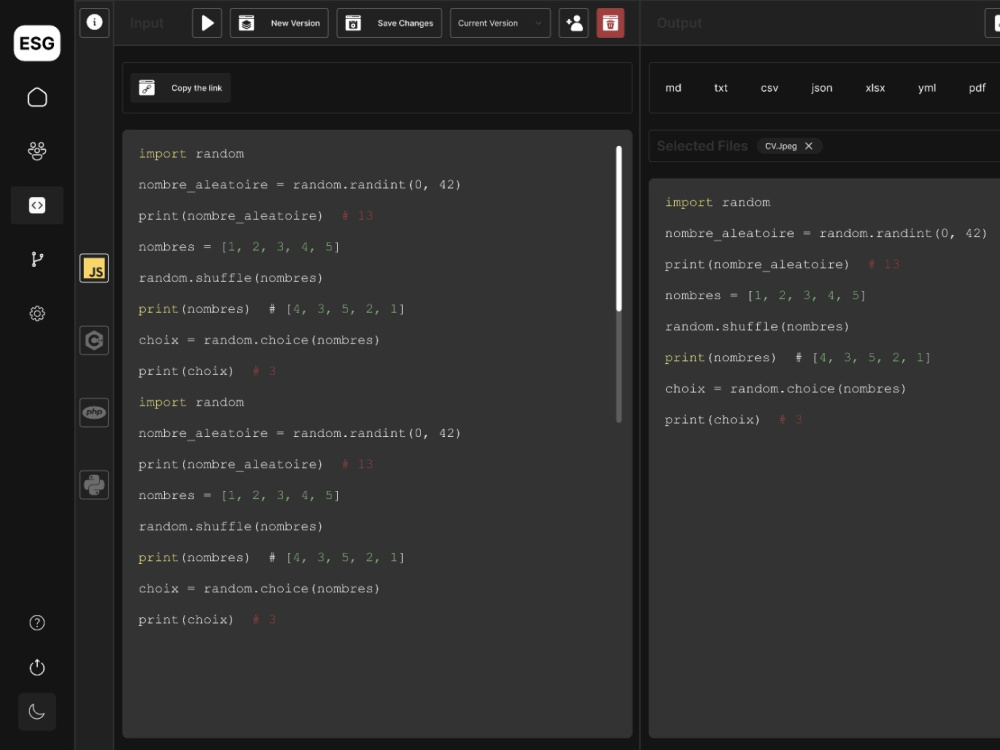1000x750 pixels.
Task: Select the yml output format tab
Action: (927, 88)
